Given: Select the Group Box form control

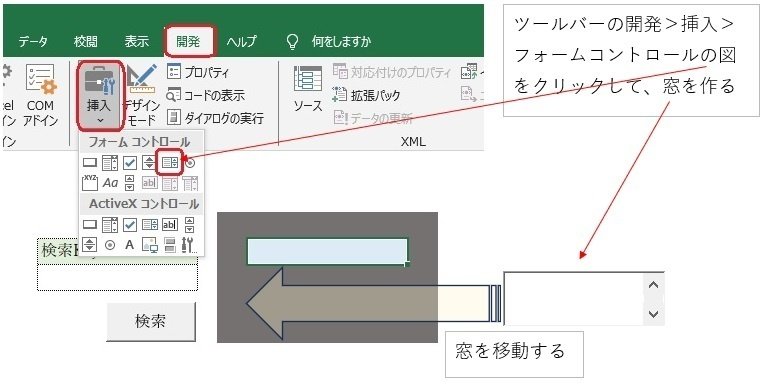Looking at the screenshot, I should (90, 183).
